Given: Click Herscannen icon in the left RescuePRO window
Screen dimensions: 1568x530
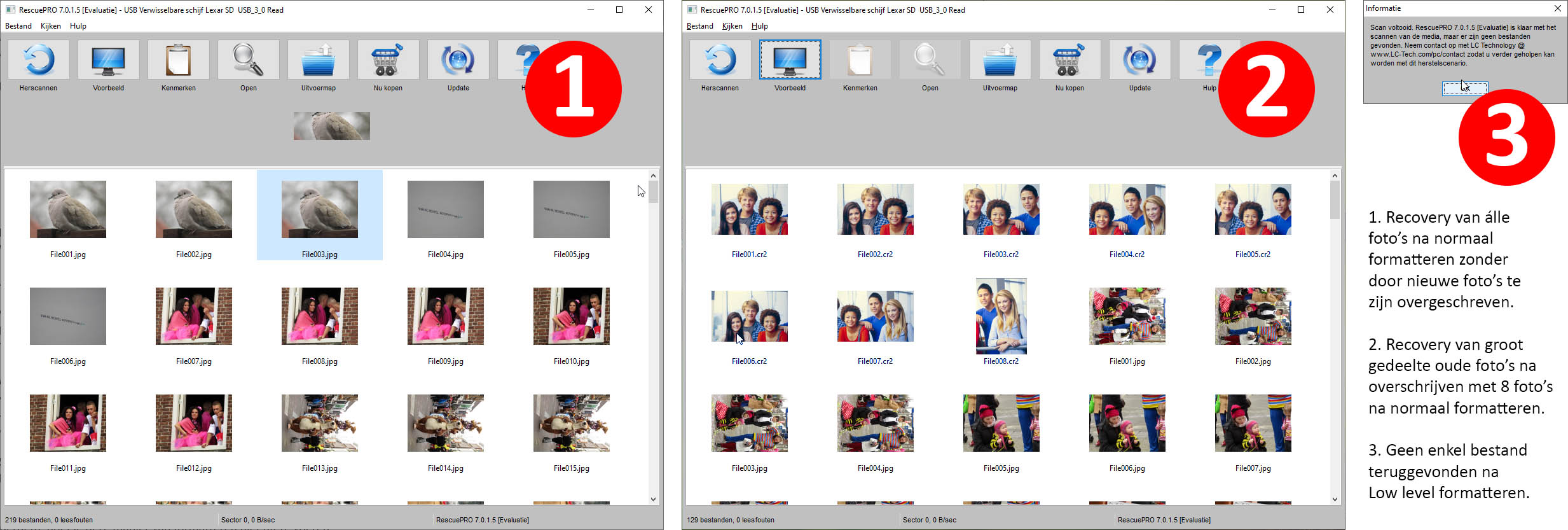Looking at the screenshot, I should point(39,60).
